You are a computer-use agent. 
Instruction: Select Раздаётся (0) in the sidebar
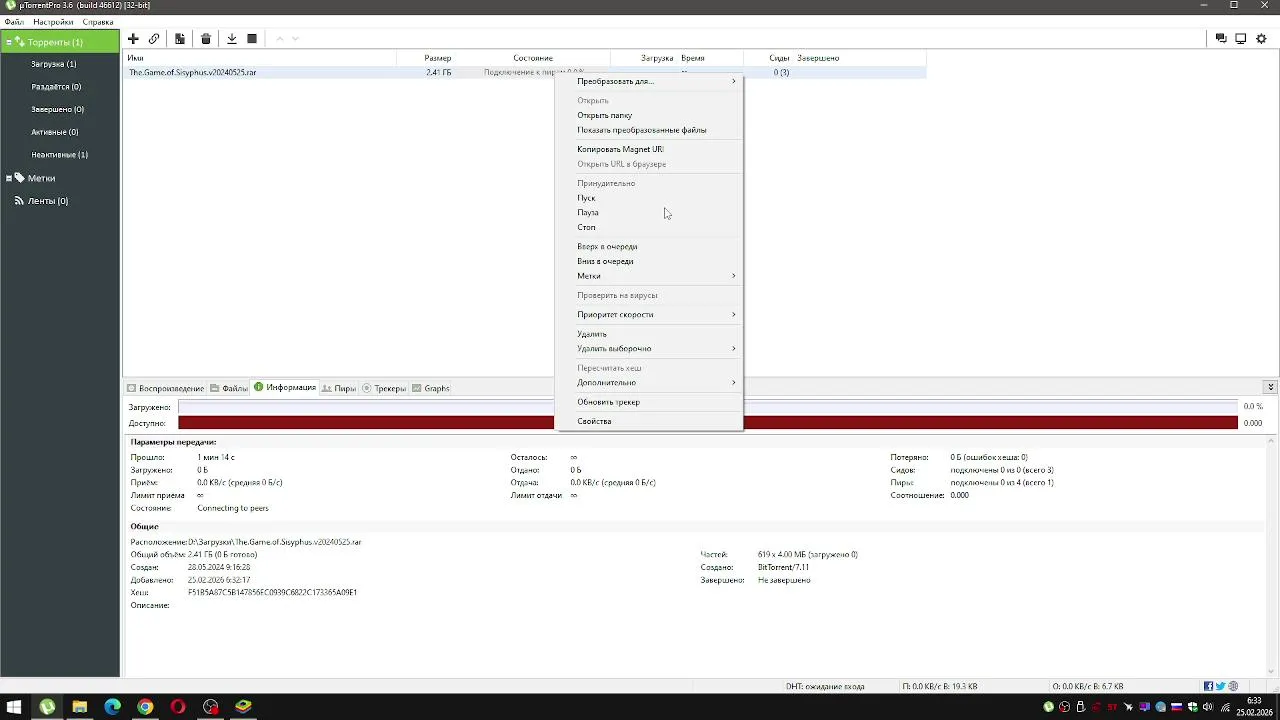coord(56,87)
